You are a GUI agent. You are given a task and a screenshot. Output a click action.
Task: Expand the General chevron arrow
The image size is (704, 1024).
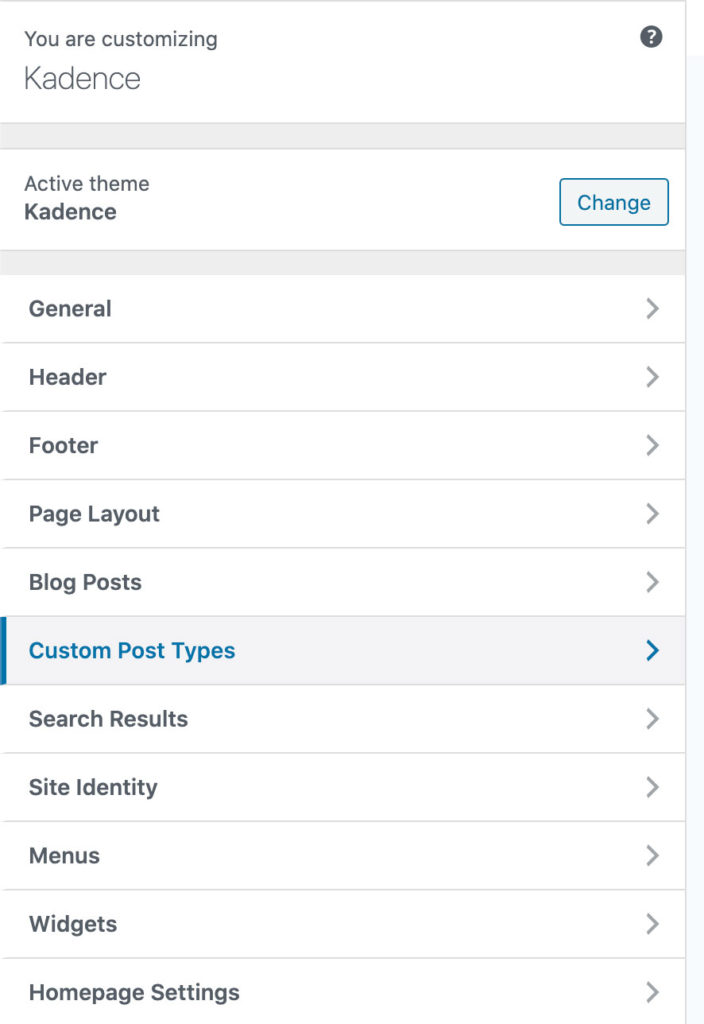click(652, 308)
